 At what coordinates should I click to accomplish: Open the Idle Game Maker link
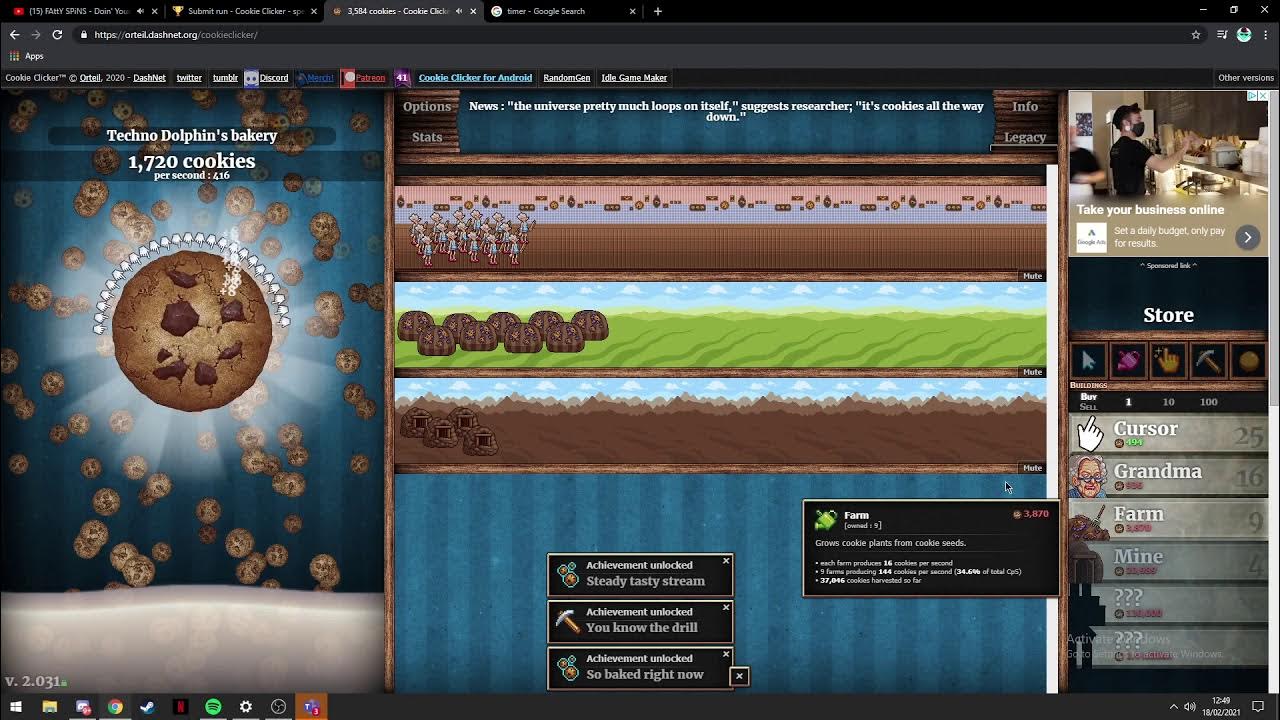pyautogui.click(x=634, y=78)
